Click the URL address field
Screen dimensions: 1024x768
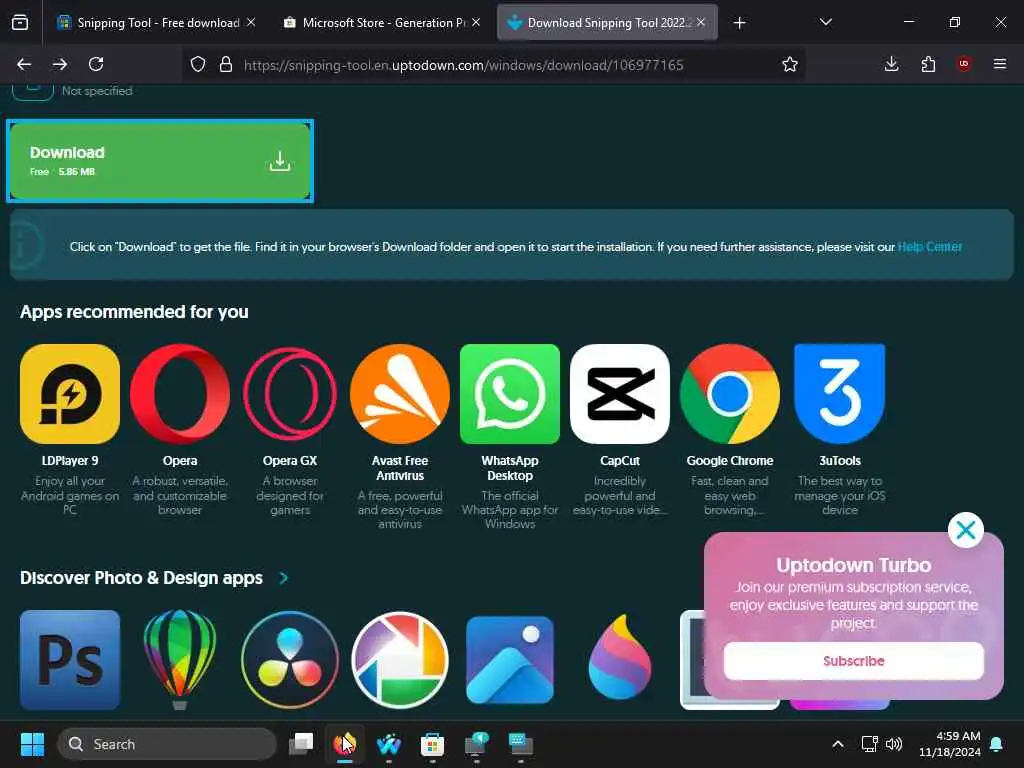pos(464,65)
